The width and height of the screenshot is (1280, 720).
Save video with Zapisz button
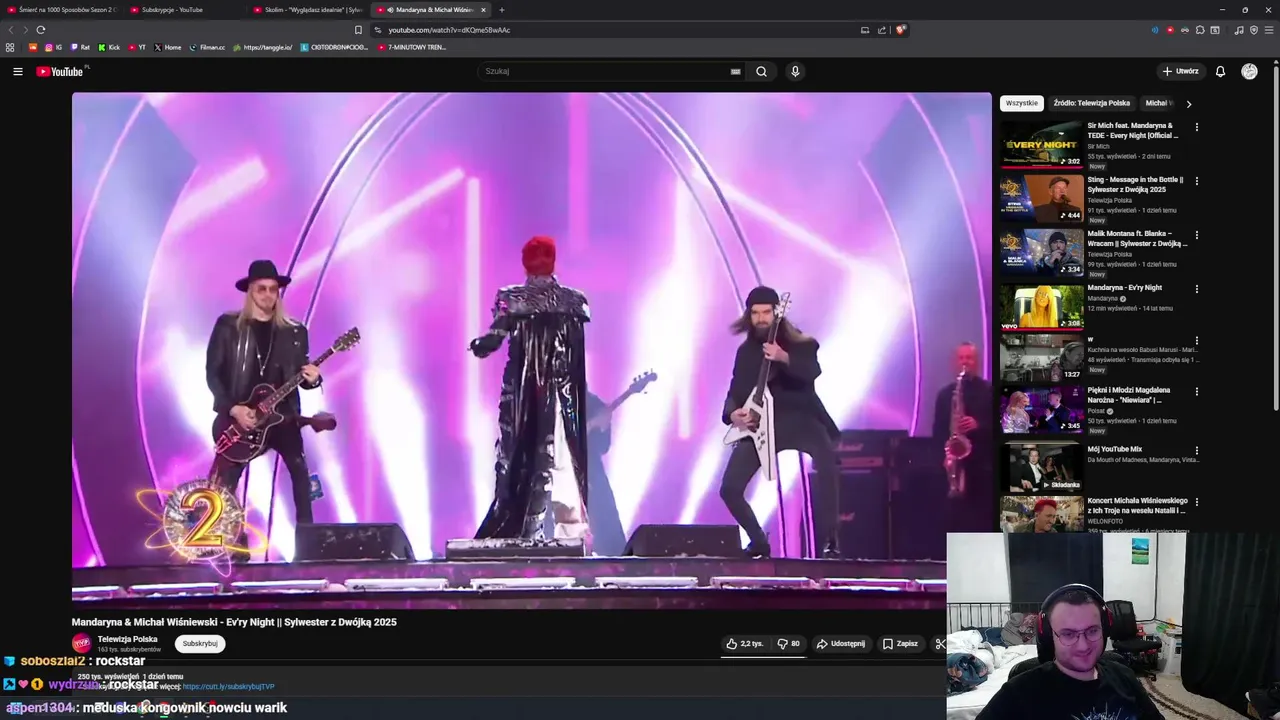(900, 644)
